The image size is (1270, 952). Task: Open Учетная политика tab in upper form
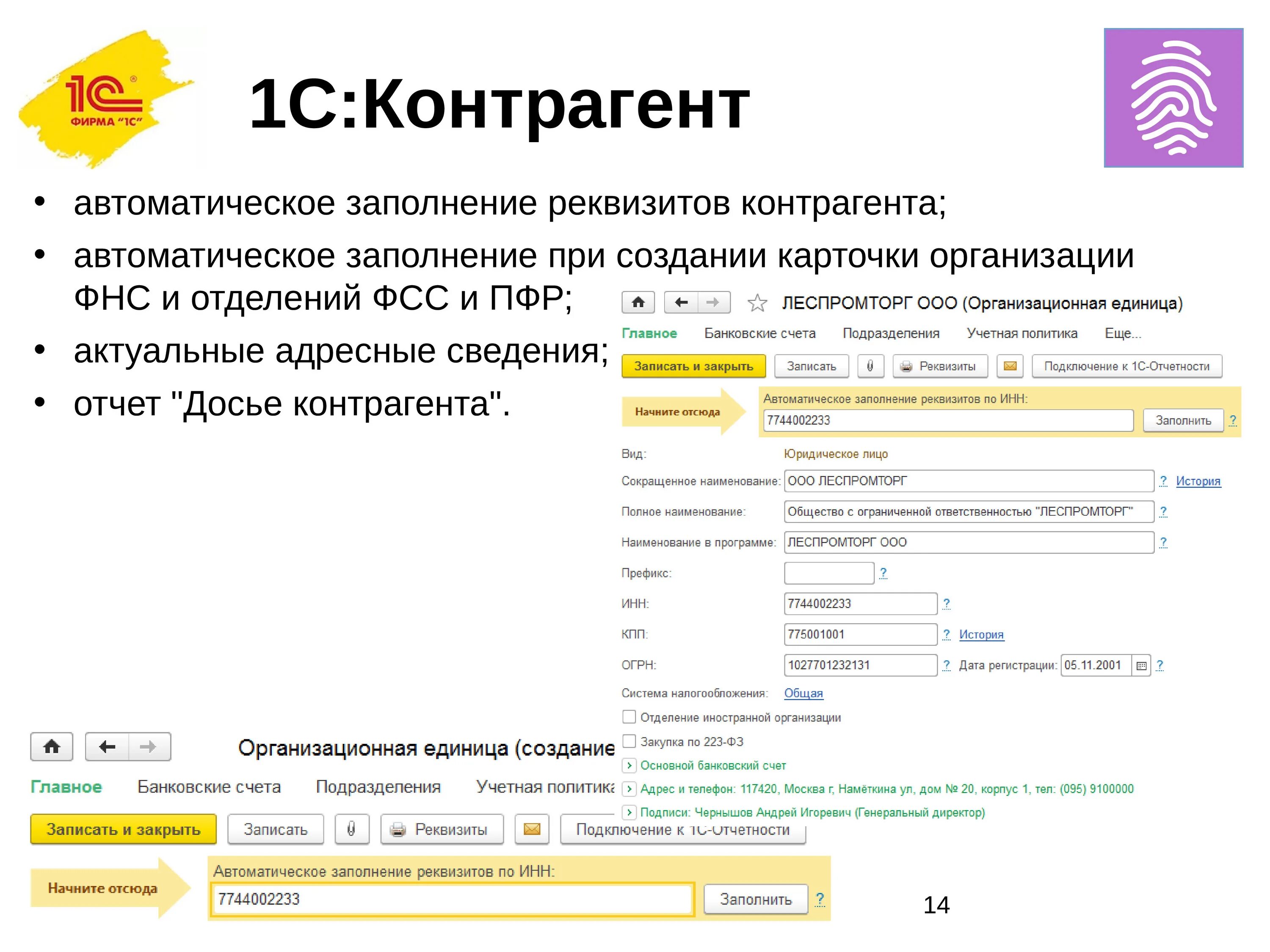point(1022,333)
